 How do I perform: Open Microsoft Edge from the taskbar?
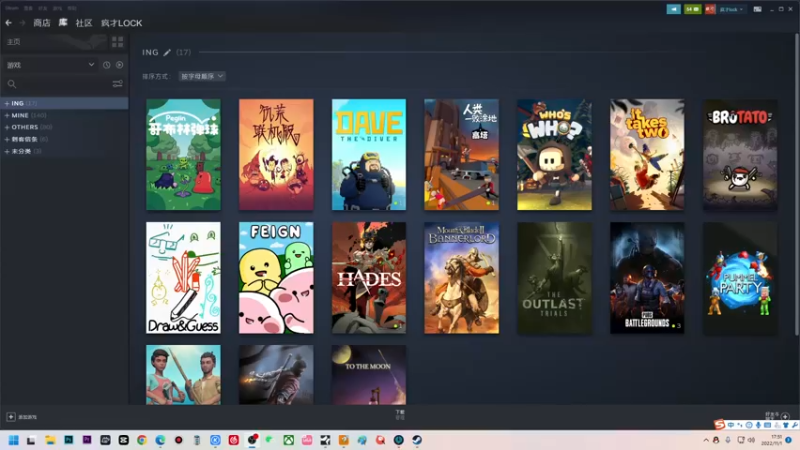[x=160, y=440]
